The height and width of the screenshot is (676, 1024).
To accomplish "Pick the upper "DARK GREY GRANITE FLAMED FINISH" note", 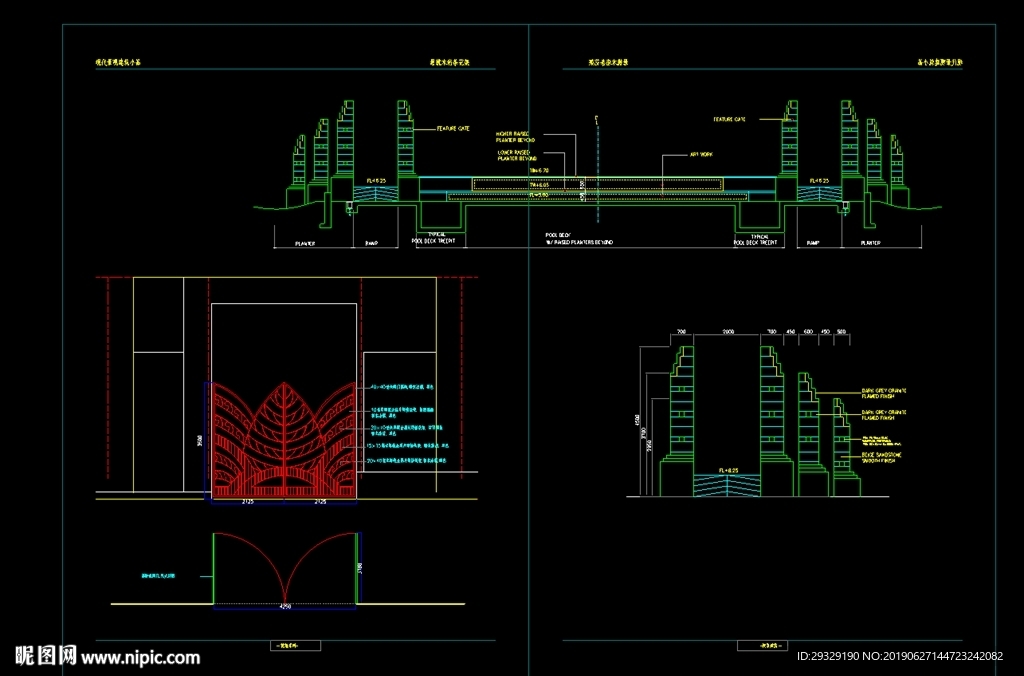I will point(884,394).
